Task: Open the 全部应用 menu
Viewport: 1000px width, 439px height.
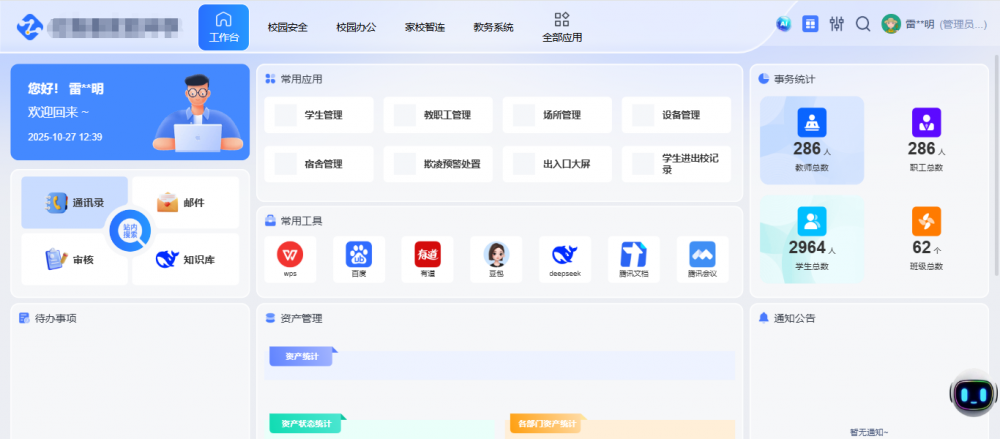Action: coord(561,27)
